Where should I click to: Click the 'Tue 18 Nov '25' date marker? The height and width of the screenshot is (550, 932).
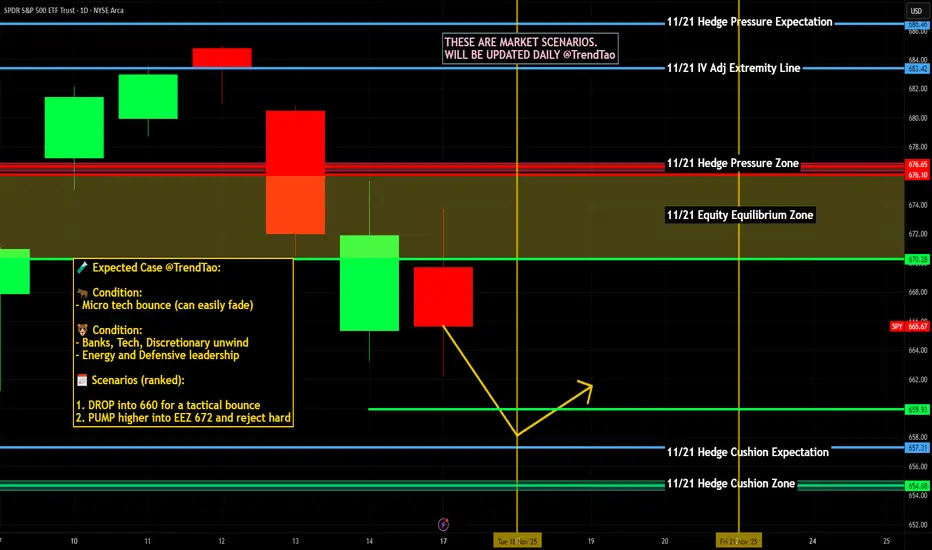pos(517,541)
